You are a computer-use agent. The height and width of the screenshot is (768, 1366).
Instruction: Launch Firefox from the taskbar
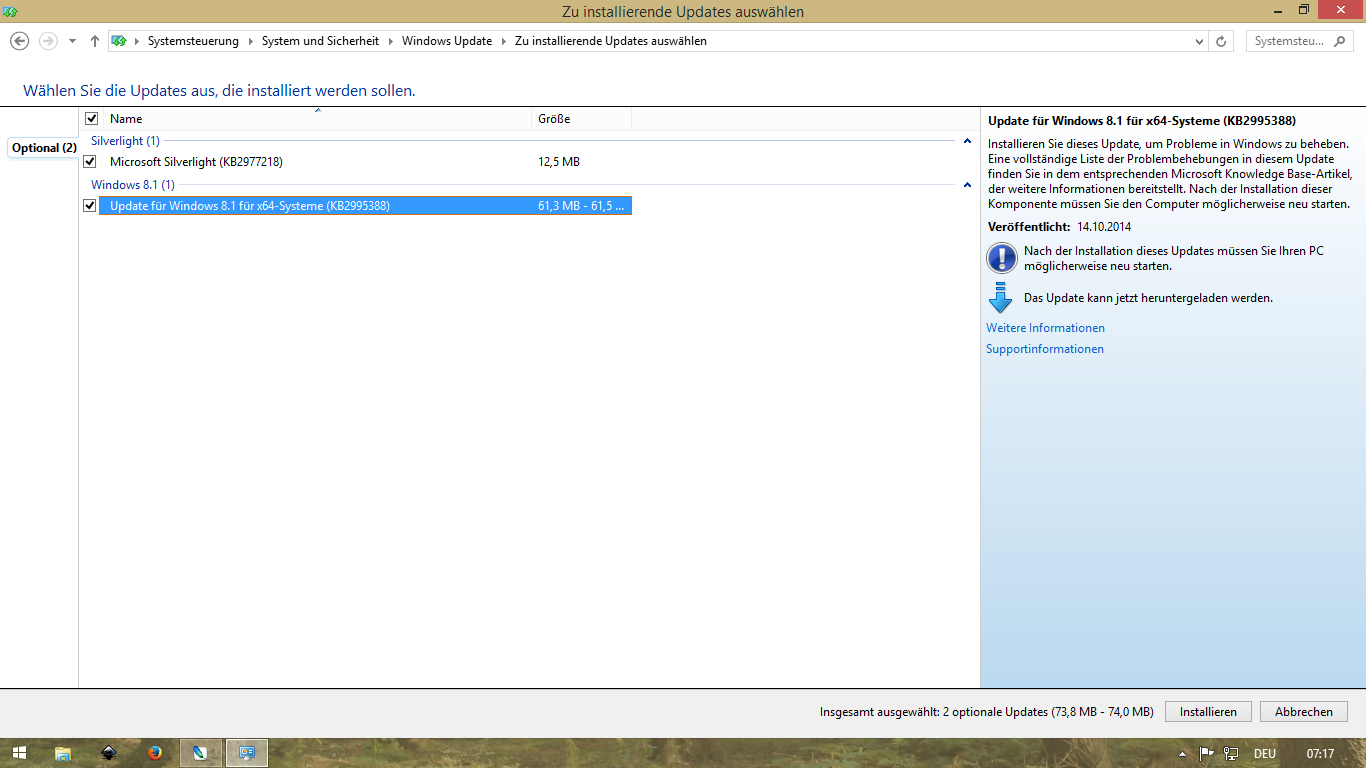(155, 753)
